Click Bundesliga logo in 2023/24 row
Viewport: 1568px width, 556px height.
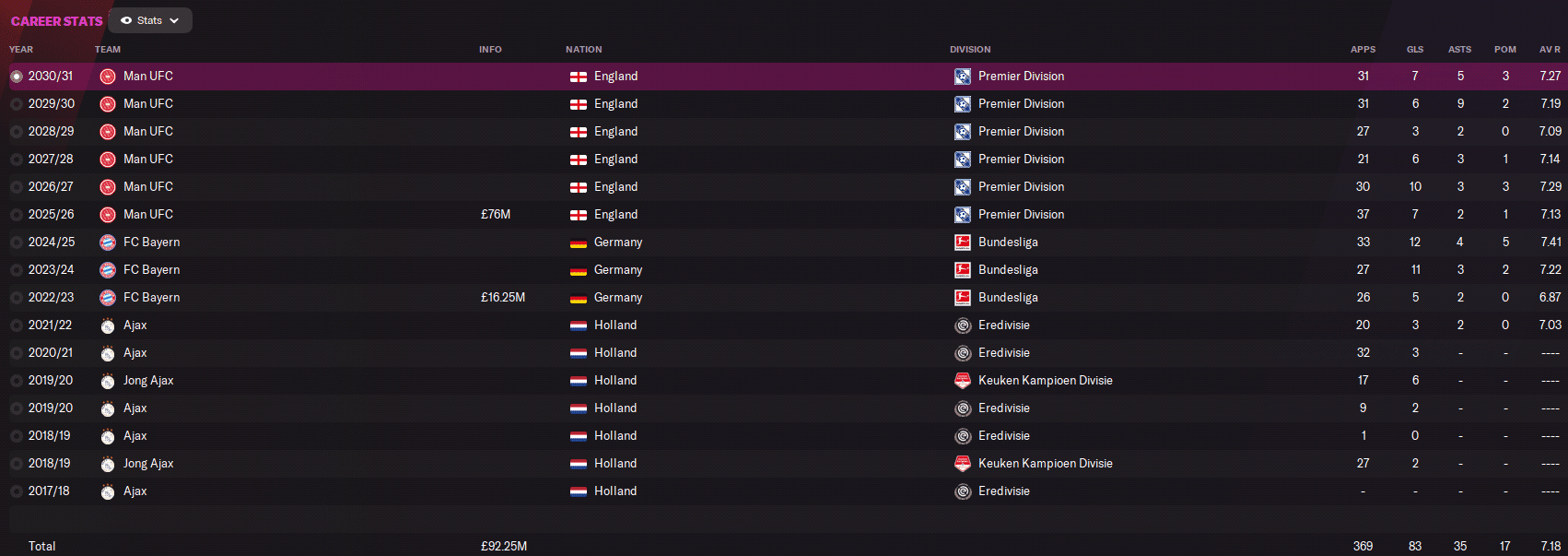coord(963,270)
